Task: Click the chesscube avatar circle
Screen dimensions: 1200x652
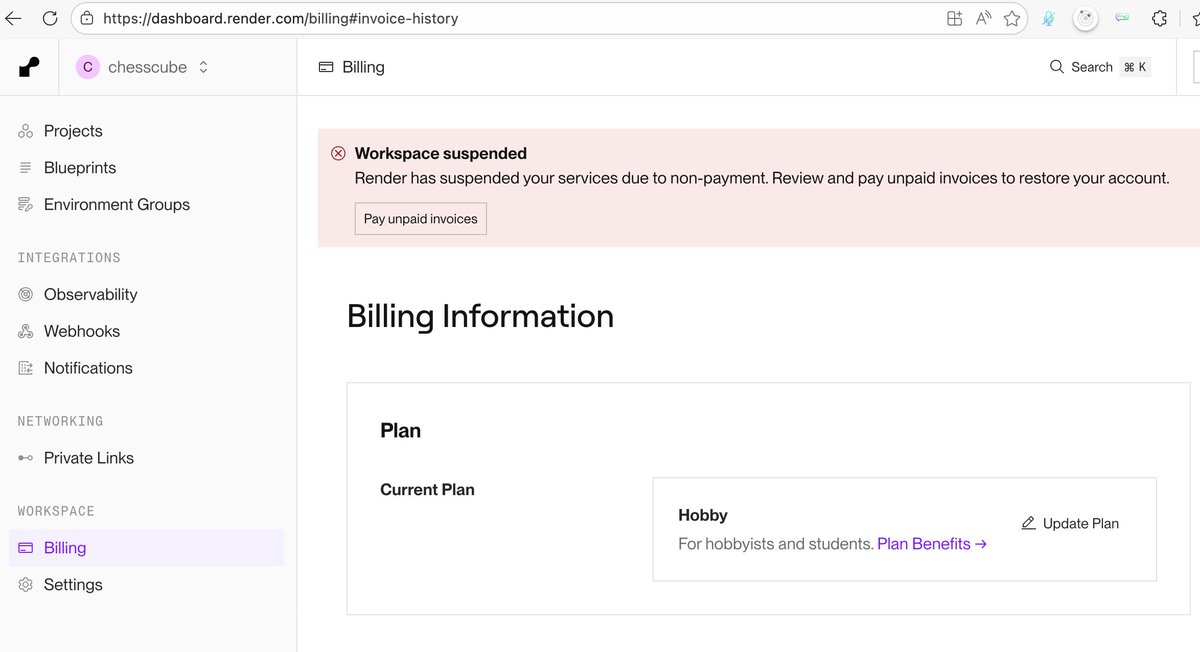Action: [88, 67]
